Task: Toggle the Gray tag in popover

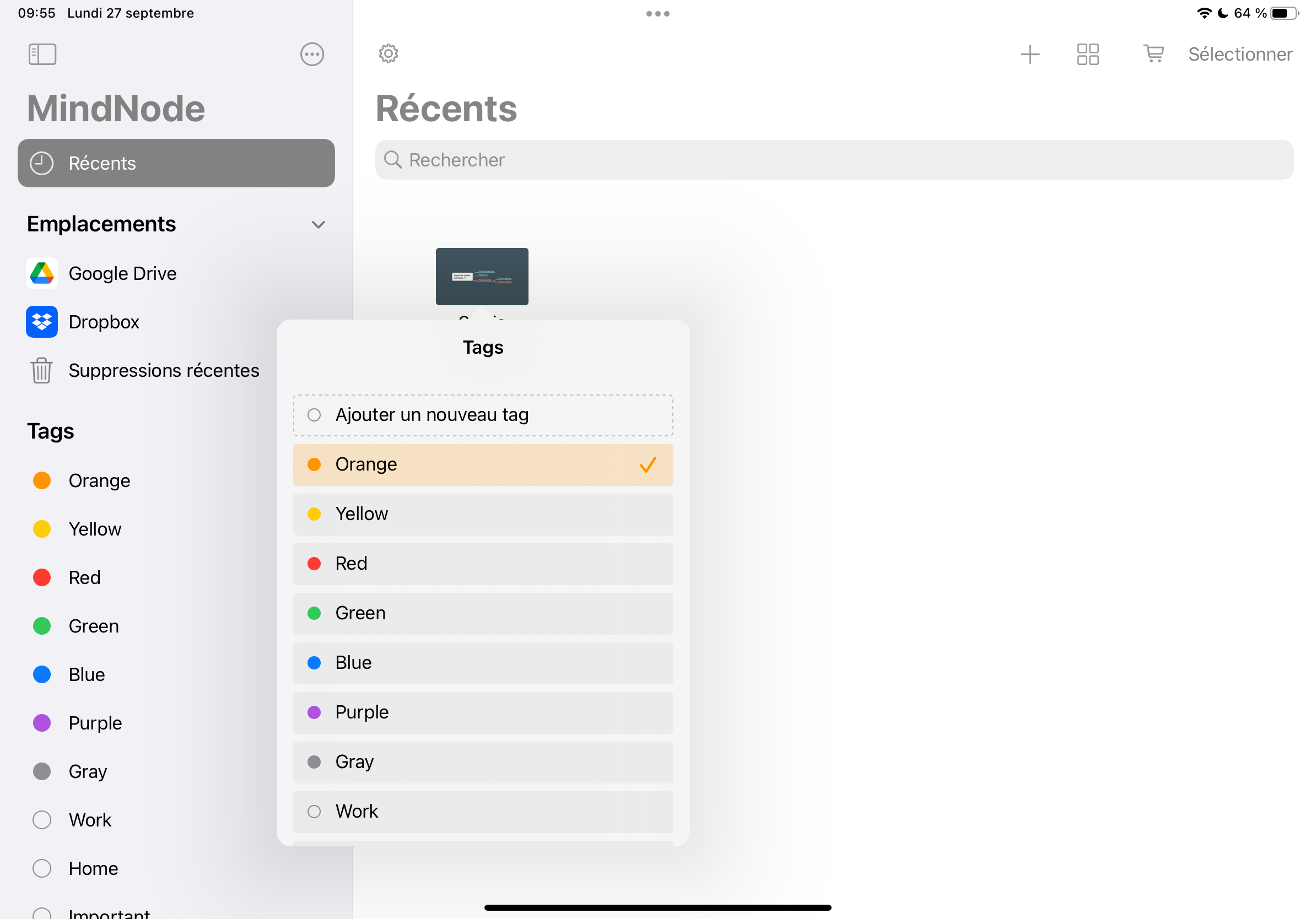Action: click(x=483, y=763)
